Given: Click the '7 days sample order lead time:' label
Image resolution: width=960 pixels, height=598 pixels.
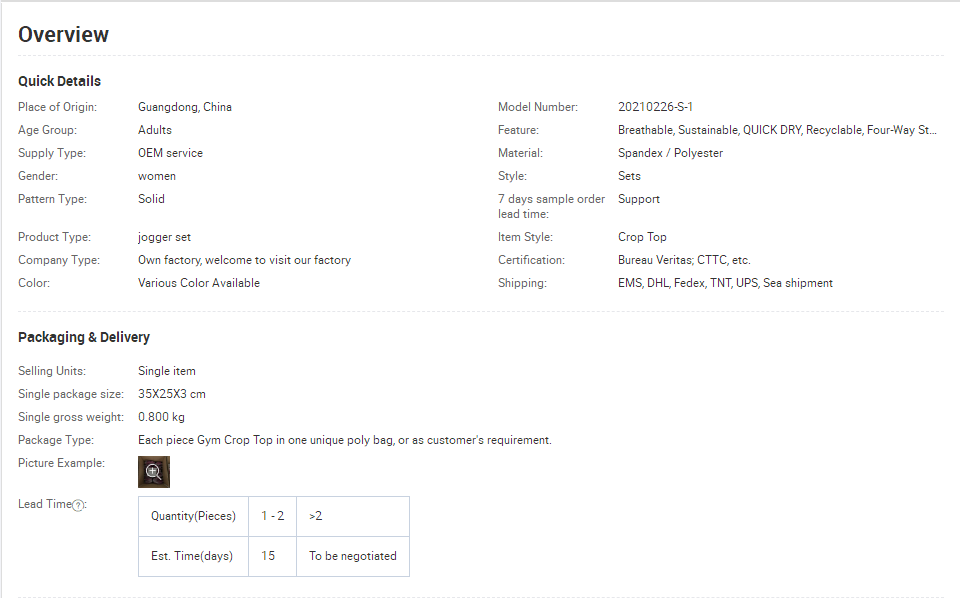Looking at the screenshot, I should pyautogui.click(x=551, y=207).
